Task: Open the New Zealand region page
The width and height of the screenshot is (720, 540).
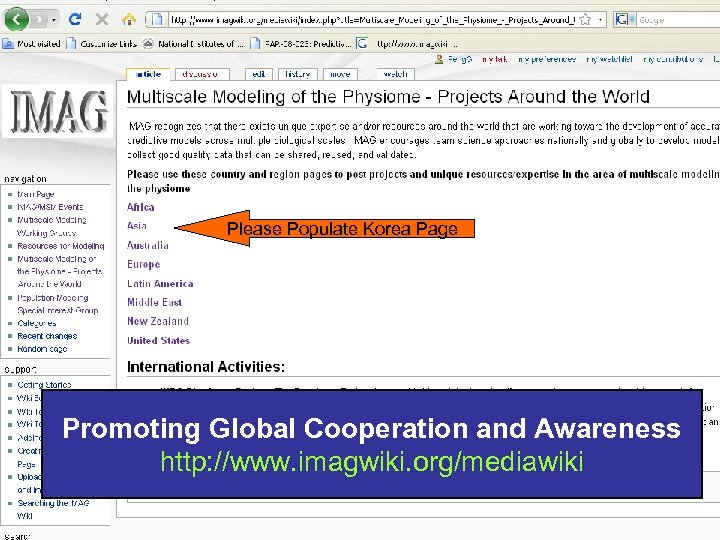Action: coord(158,321)
